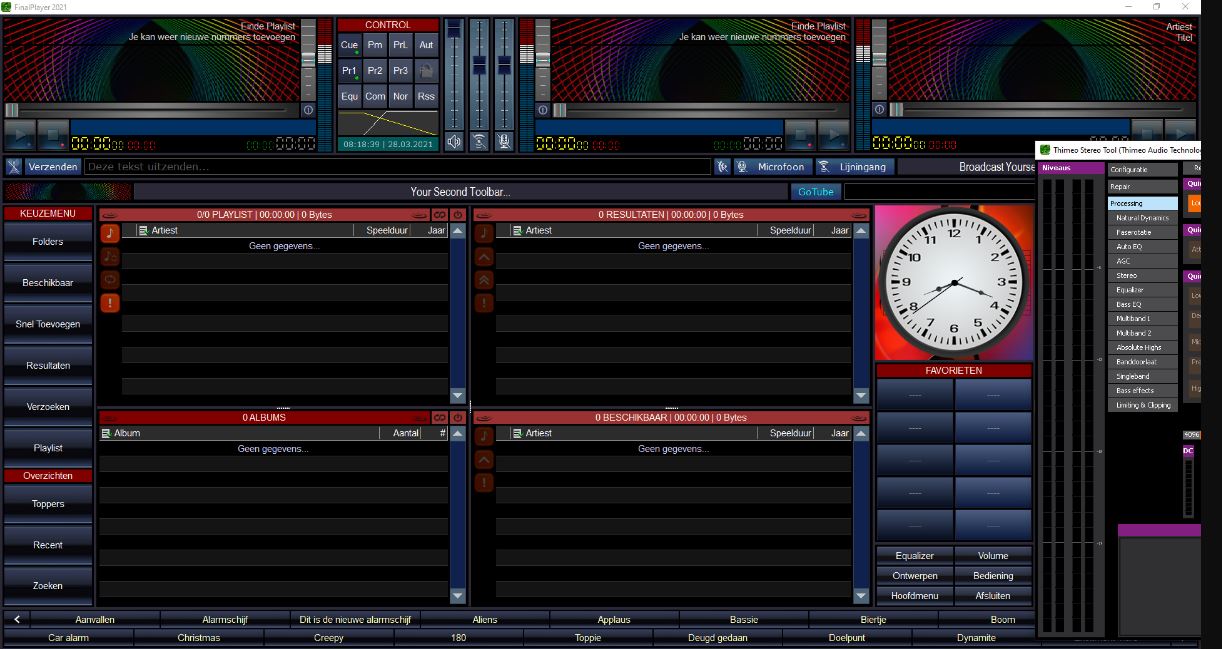
Task: Open Beschikbaar in the Keuzemenu
Action: click(x=47, y=283)
